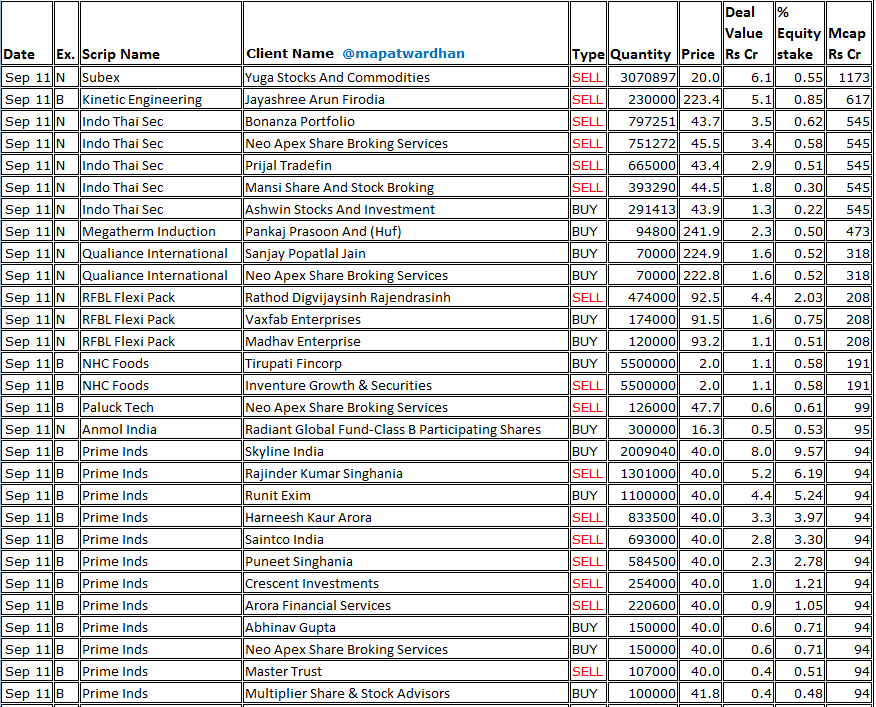876x707 pixels.
Task: Select the "Quantity" column header
Action: coord(642,33)
